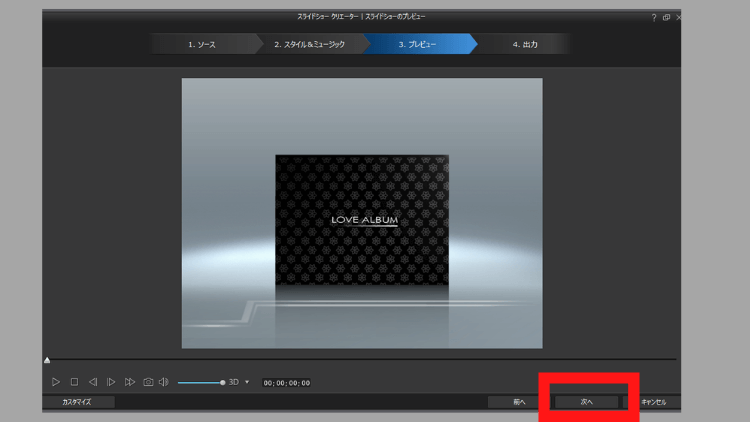Image resolution: width=750 pixels, height=422 pixels.
Task: Step back to previous frame
Action: click(x=93, y=382)
